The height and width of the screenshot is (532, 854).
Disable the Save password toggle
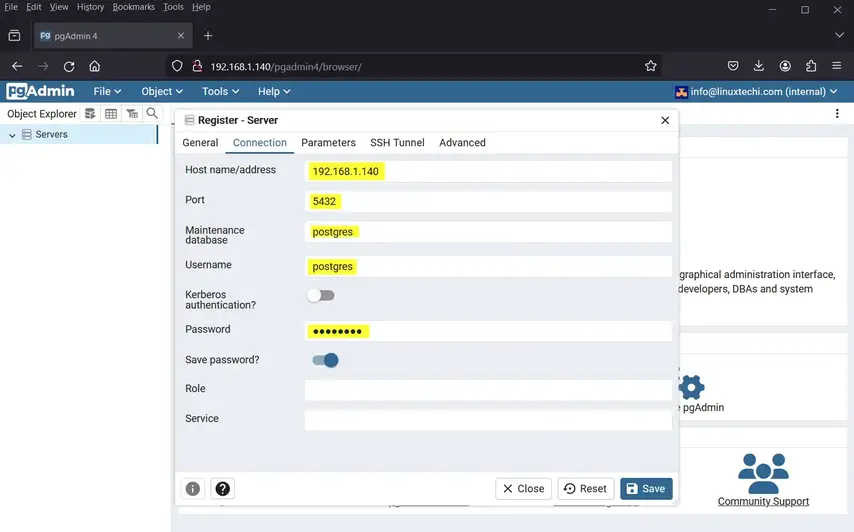click(325, 360)
